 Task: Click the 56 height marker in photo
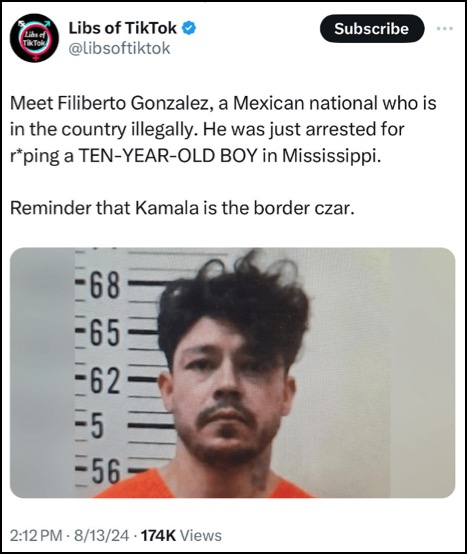coord(106,471)
